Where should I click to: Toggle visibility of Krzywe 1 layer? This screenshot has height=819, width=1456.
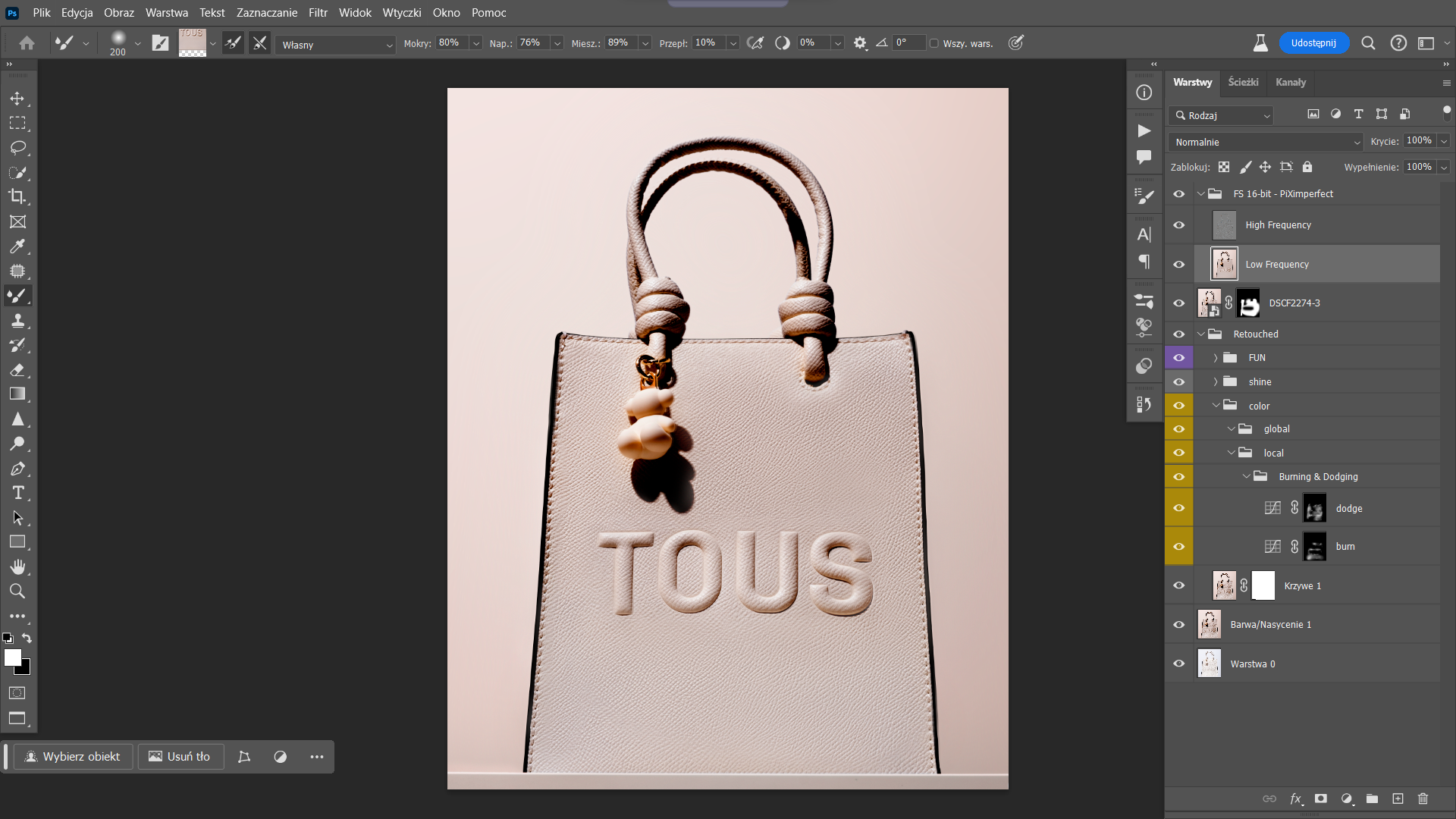(1179, 585)
